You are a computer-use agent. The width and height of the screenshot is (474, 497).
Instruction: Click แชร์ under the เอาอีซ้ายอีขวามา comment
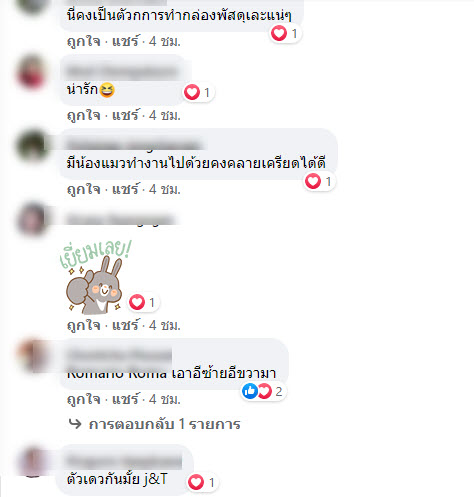pos(125,399)
